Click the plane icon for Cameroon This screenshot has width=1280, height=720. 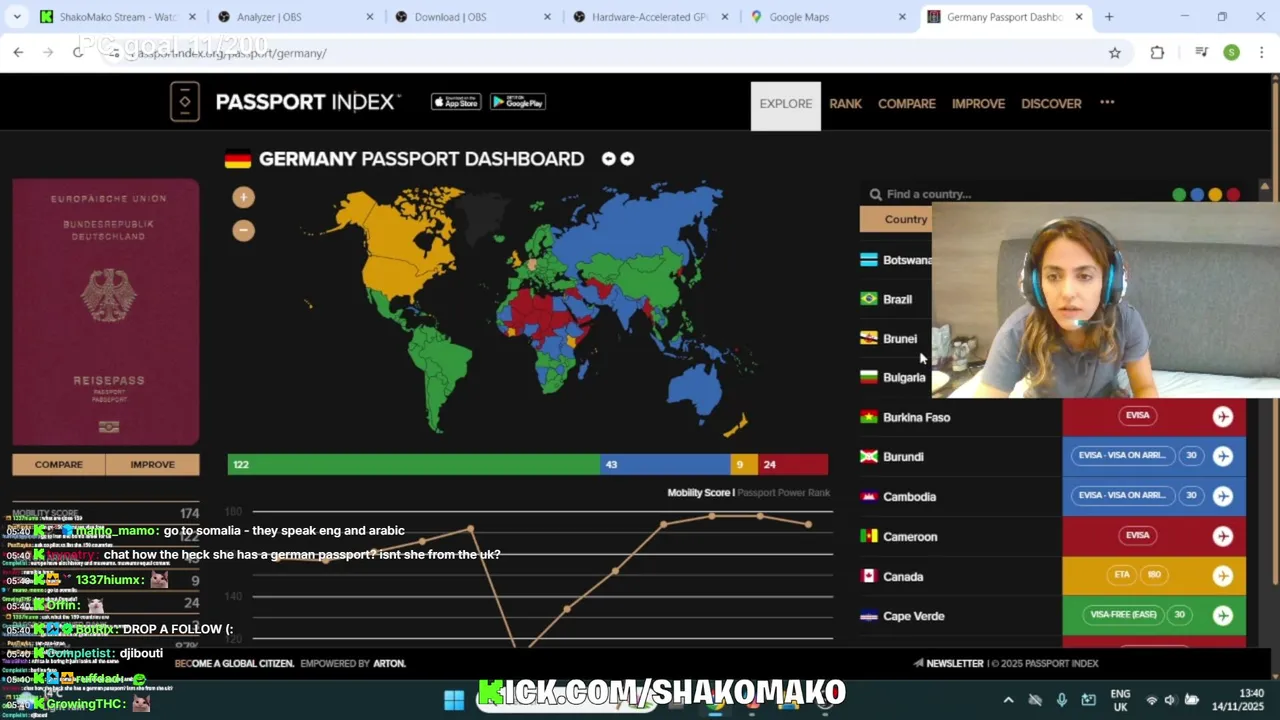point(1222,536)
